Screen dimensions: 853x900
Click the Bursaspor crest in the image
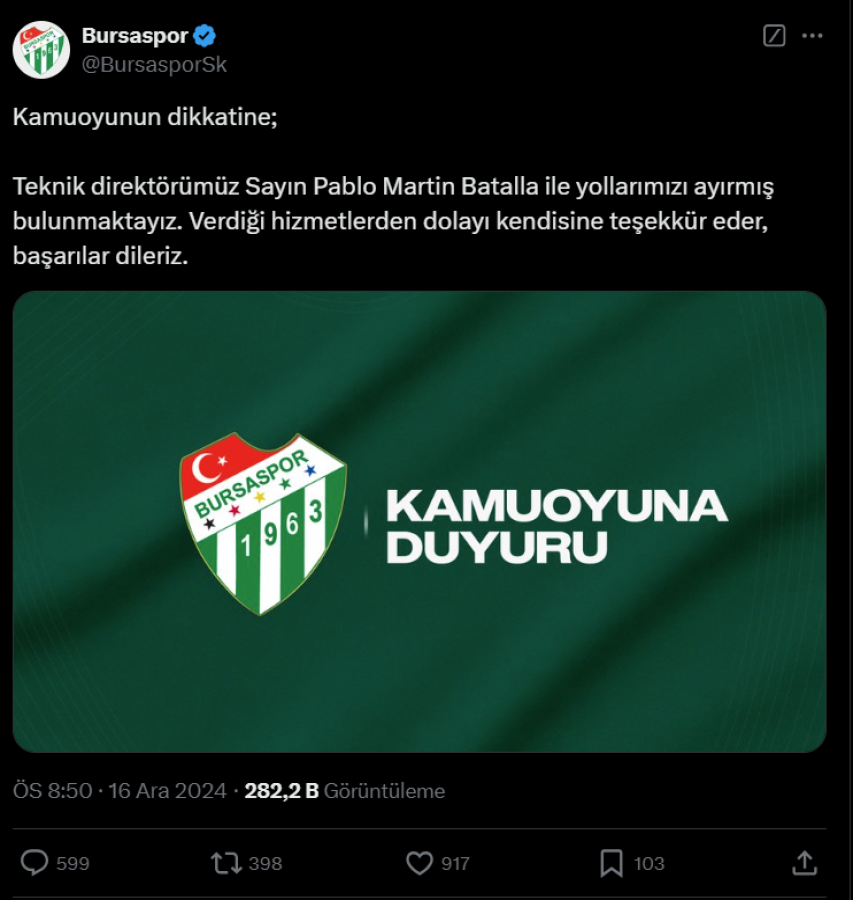click(263, 523)
